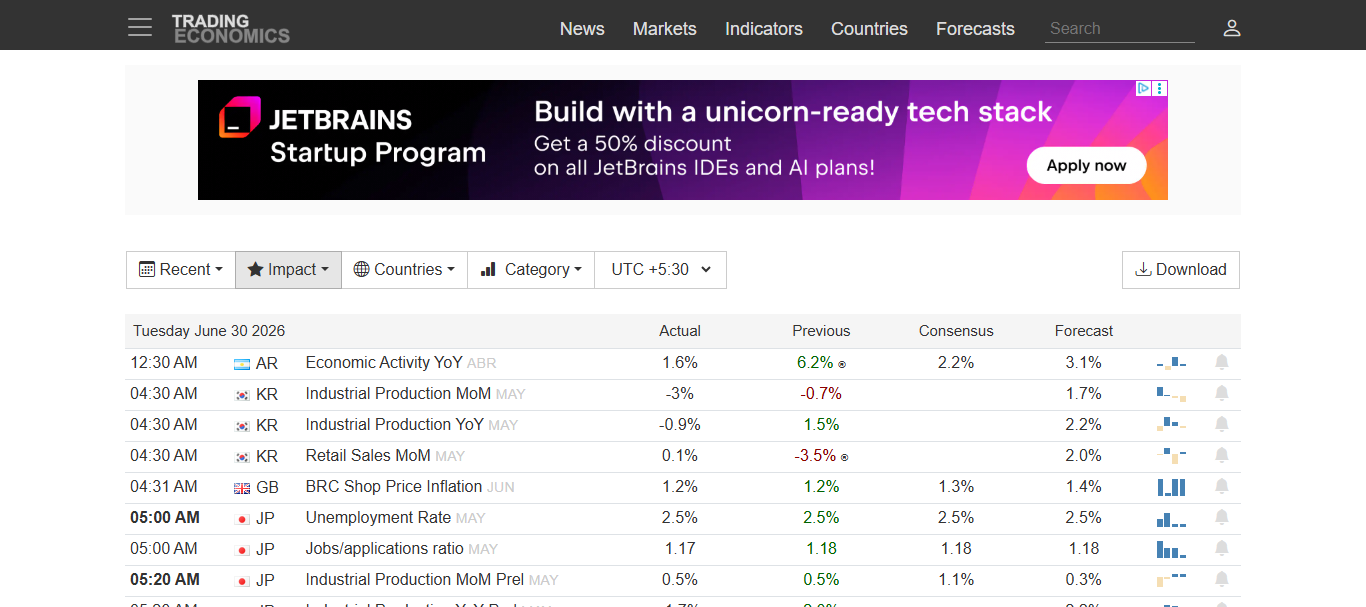Click the Search input field

1120,29
